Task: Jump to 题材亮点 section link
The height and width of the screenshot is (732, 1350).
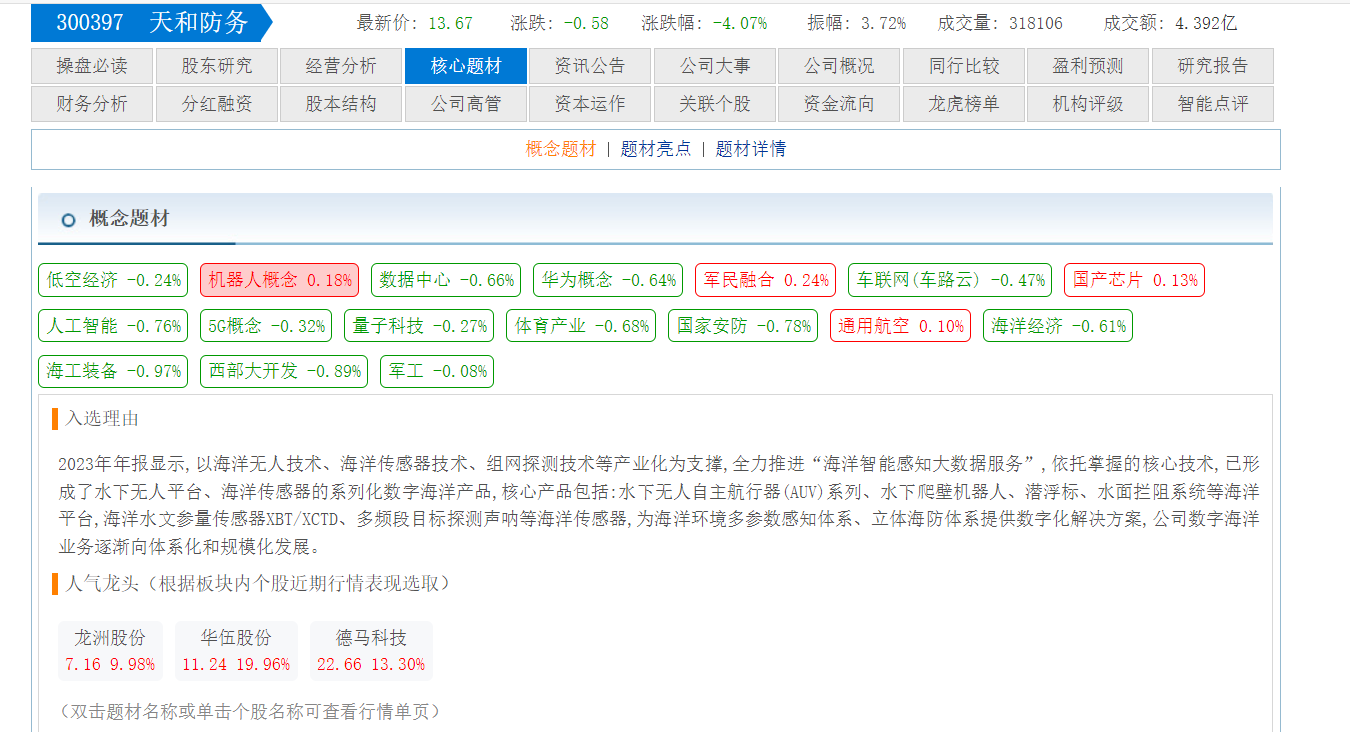Action: (x=655, y=149)
